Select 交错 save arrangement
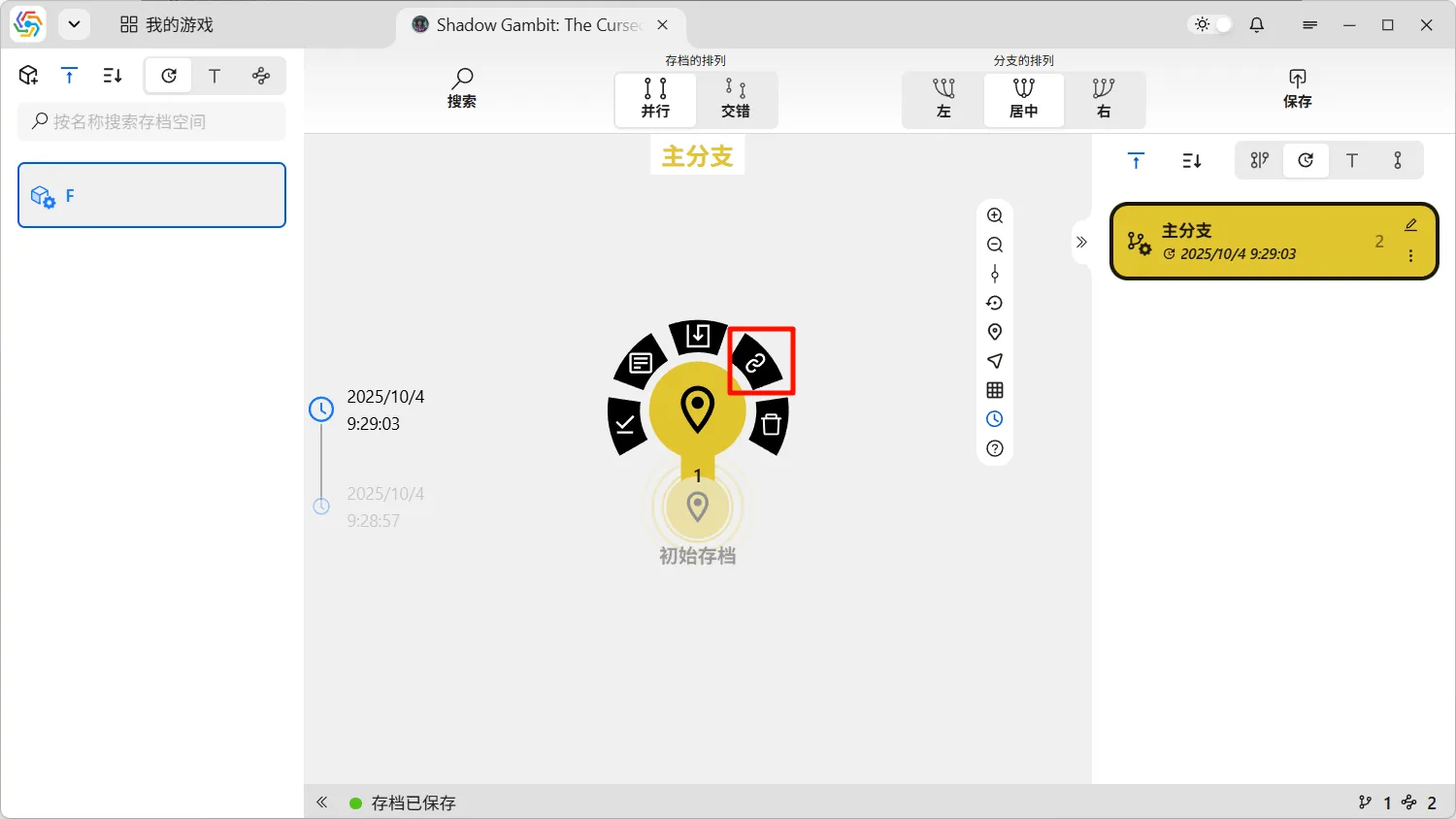1456x819 pixels. (x=736, y=99)
